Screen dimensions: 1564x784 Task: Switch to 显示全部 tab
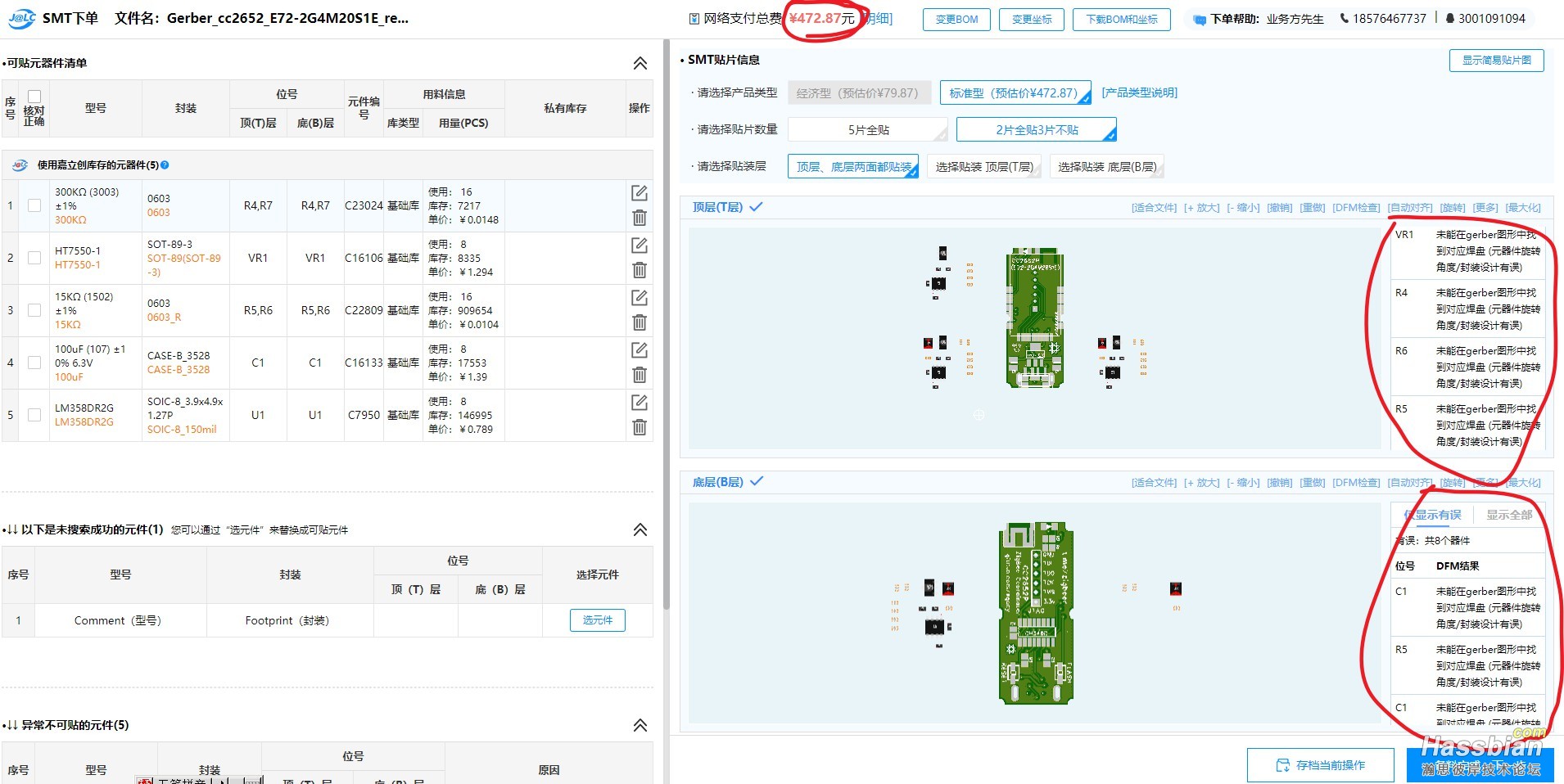click(x=1509, y=515)
